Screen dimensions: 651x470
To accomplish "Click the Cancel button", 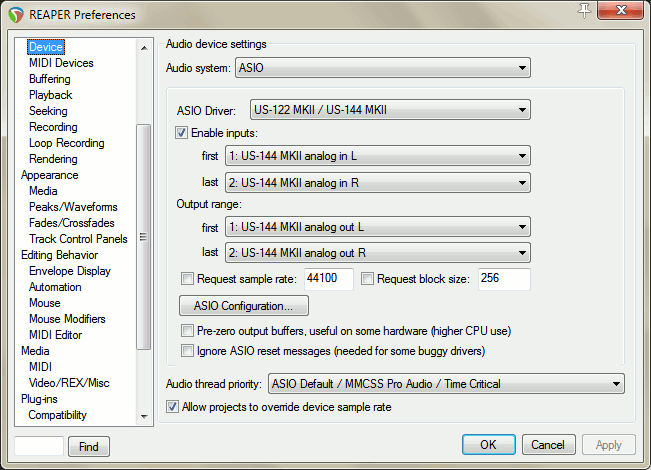I will [x=548, y=445].
